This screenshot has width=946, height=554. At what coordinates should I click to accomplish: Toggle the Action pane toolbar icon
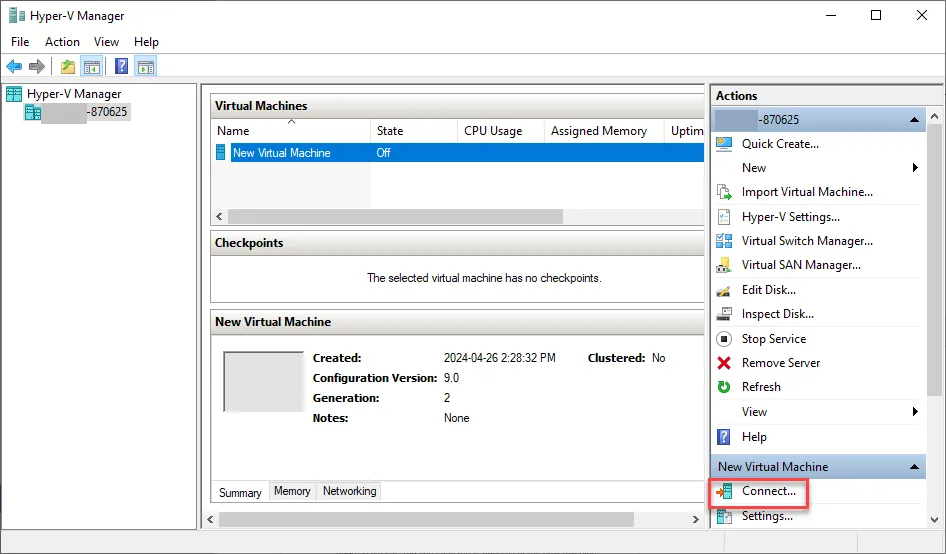[x=145, y=66]
